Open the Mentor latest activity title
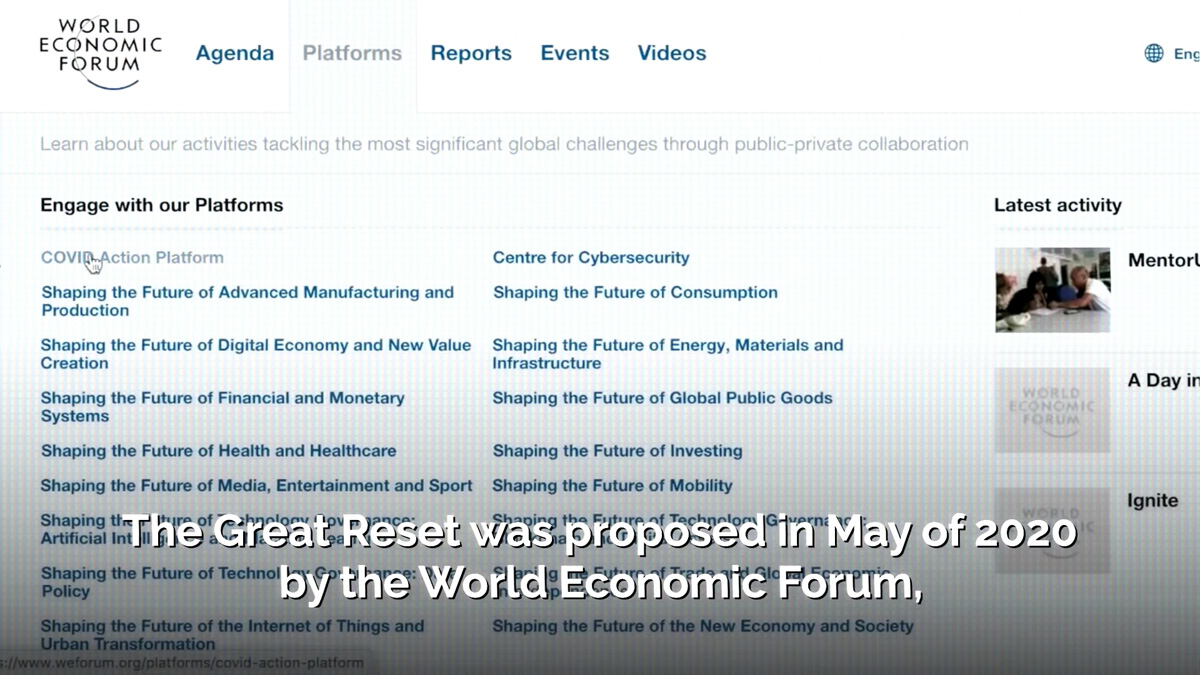This screenshot has height=675, width=1200. (1163, 261)
